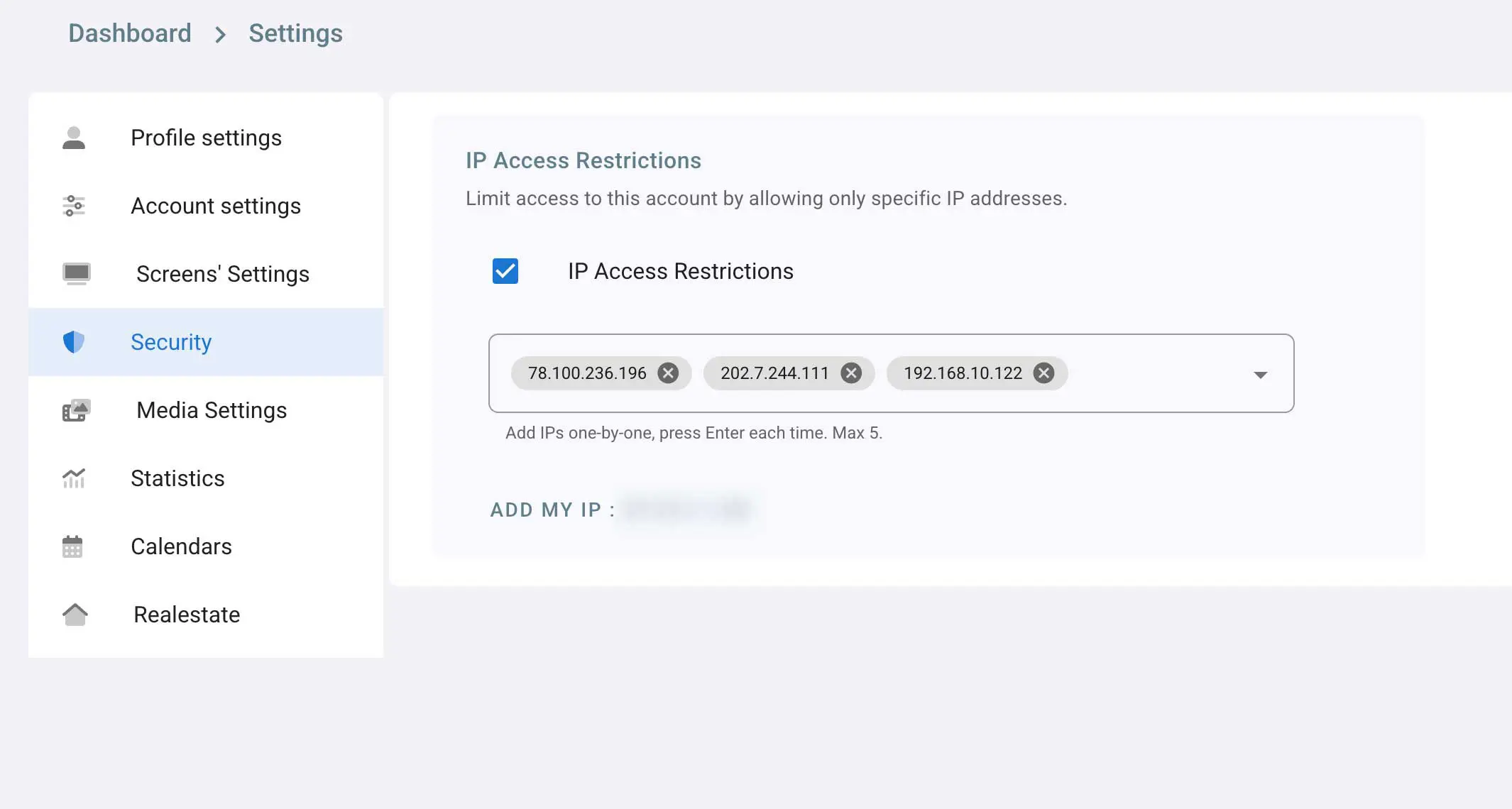Select the Screens' Settings monitor icon
Screen dimensions: 1512x809
(x=75, y=274)
